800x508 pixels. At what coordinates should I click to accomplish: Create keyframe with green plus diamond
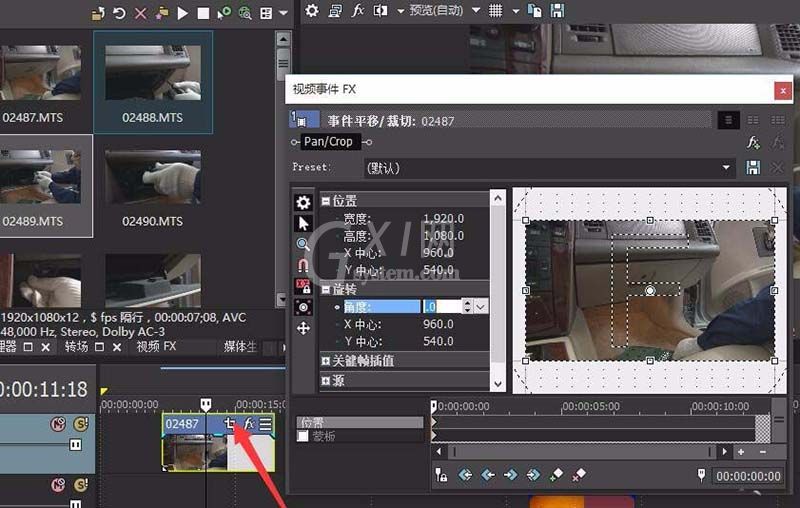tap(556, 475)
